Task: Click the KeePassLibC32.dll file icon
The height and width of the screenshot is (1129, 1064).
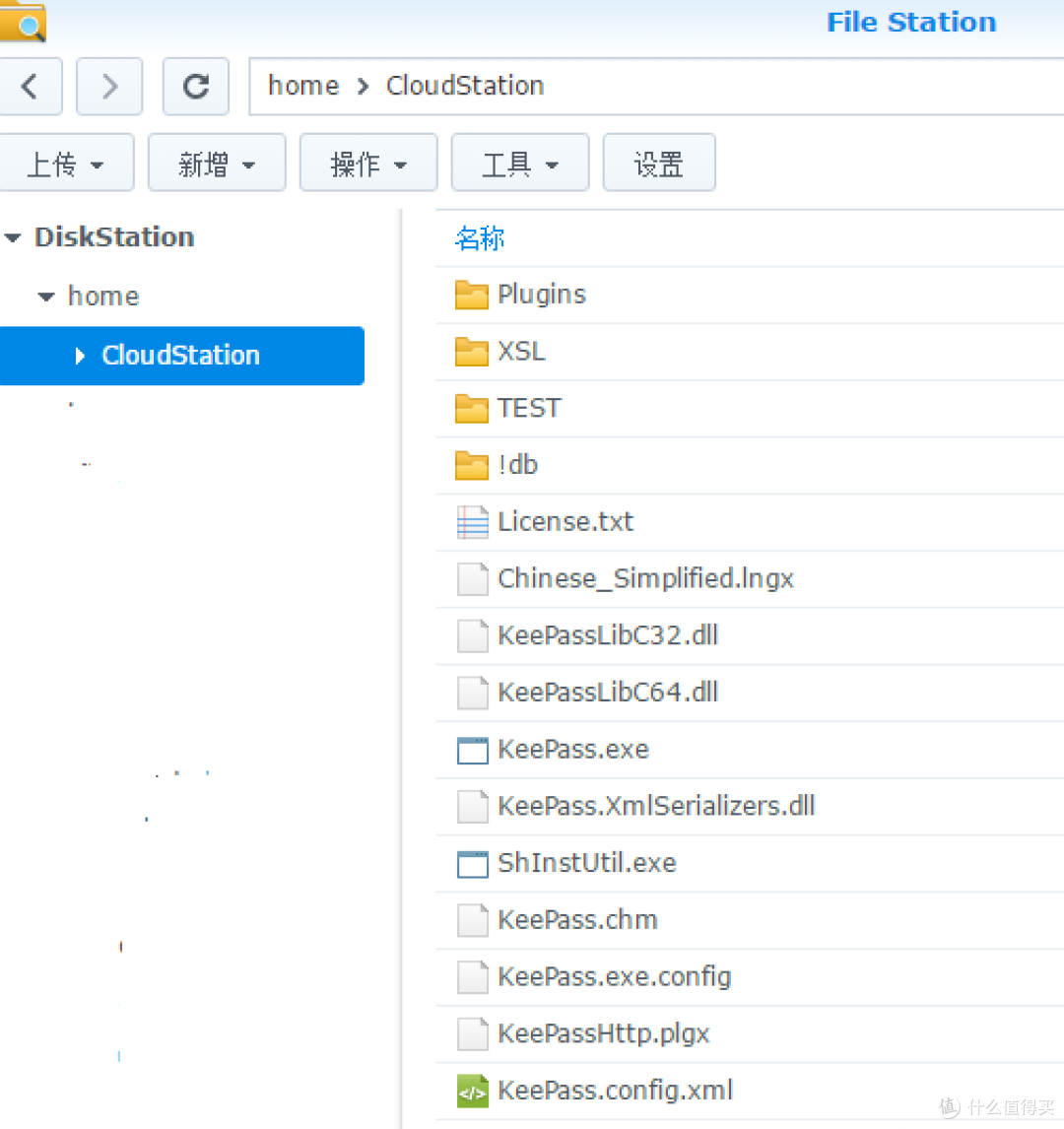Action: click(473, 635)
